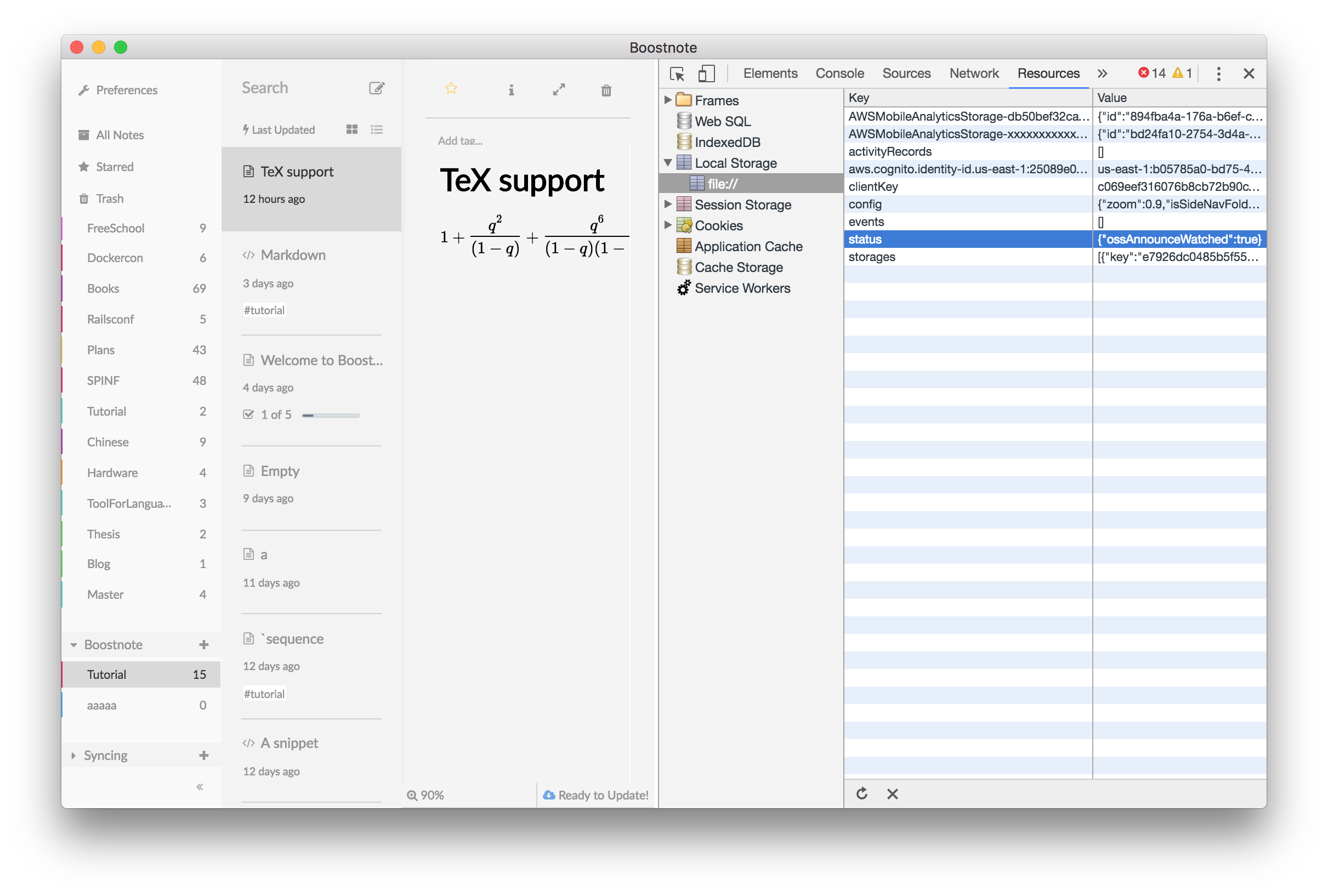Select Cache Storage item

tap(730, 268)
